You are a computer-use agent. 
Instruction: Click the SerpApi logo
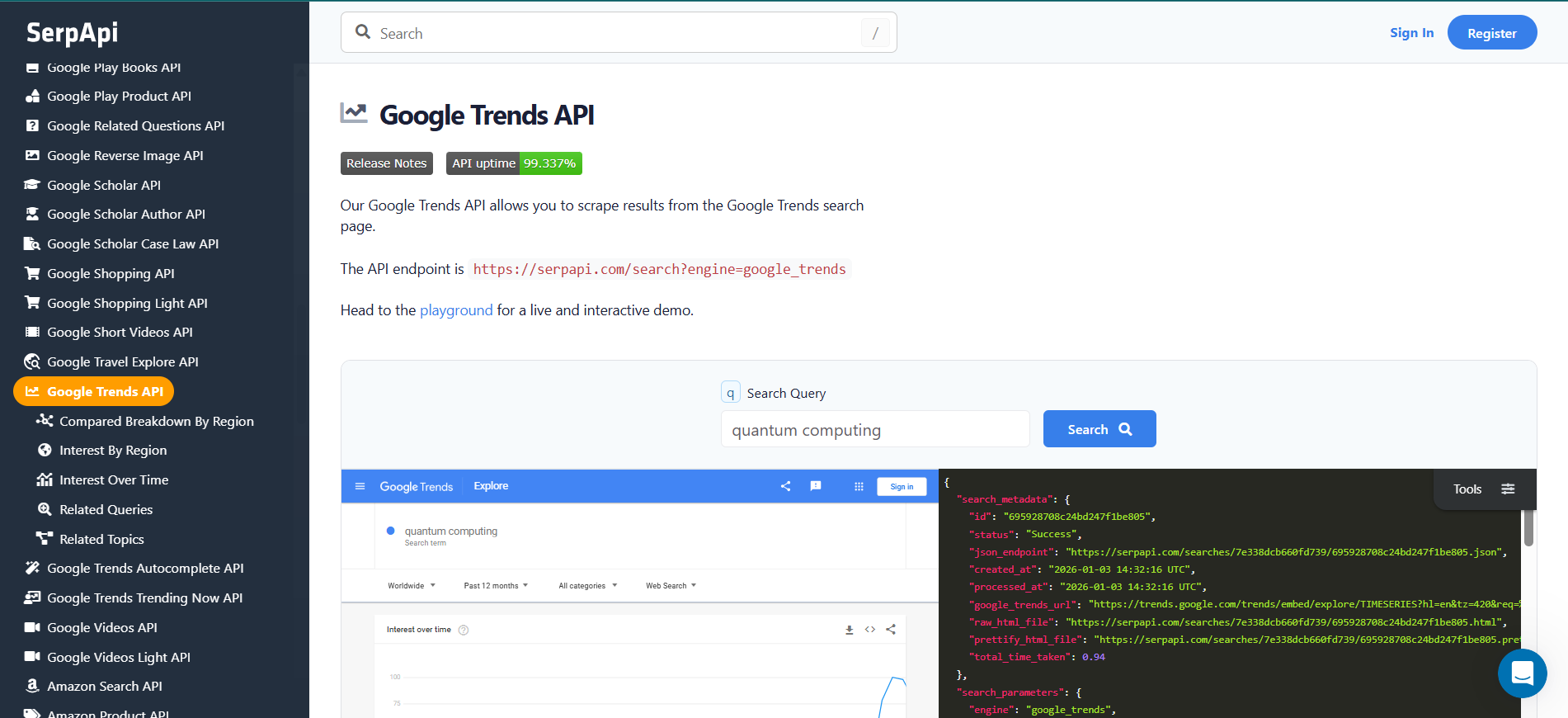tap(73, 33)
